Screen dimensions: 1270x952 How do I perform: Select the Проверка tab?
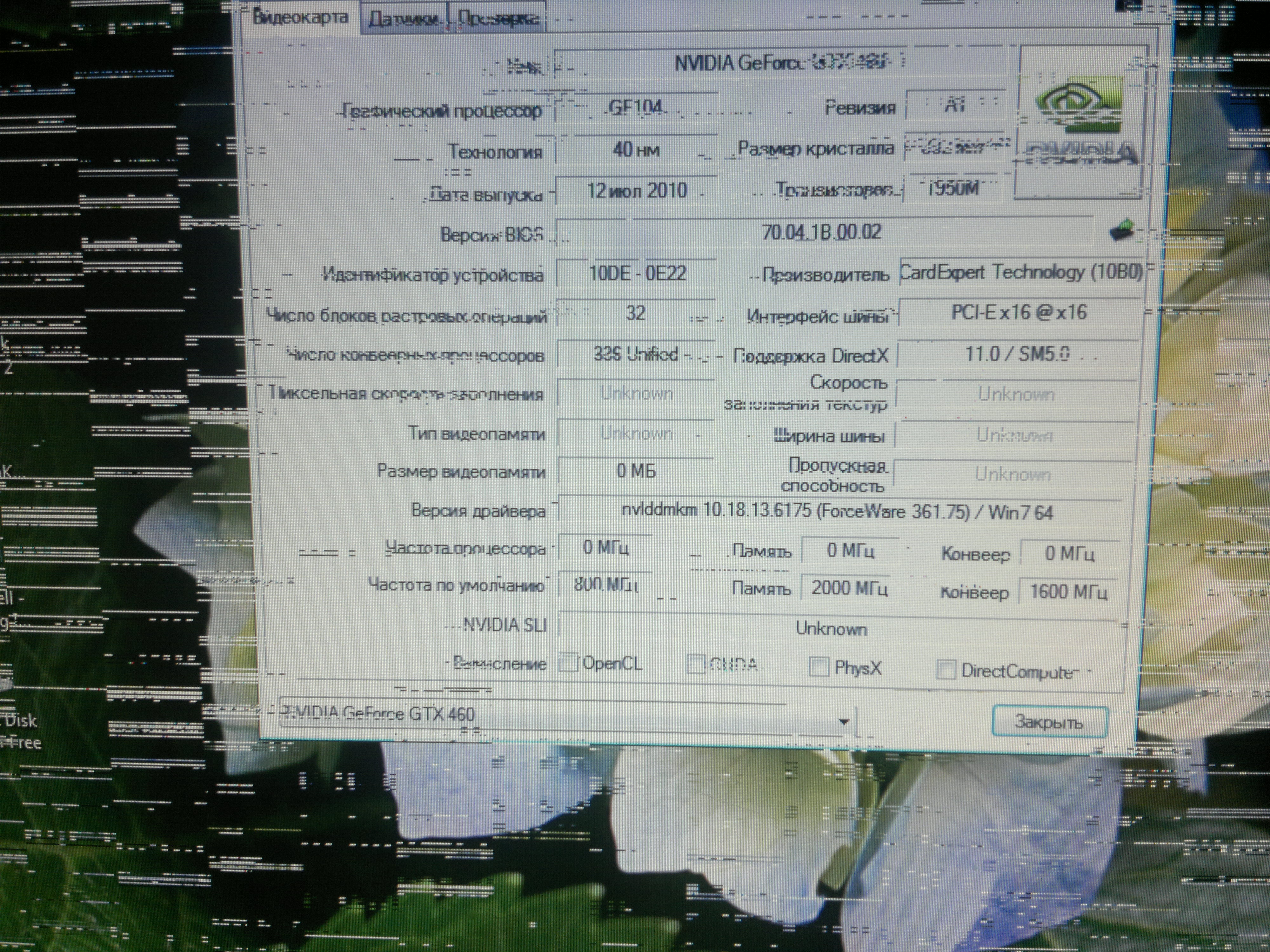click(498, 20)
